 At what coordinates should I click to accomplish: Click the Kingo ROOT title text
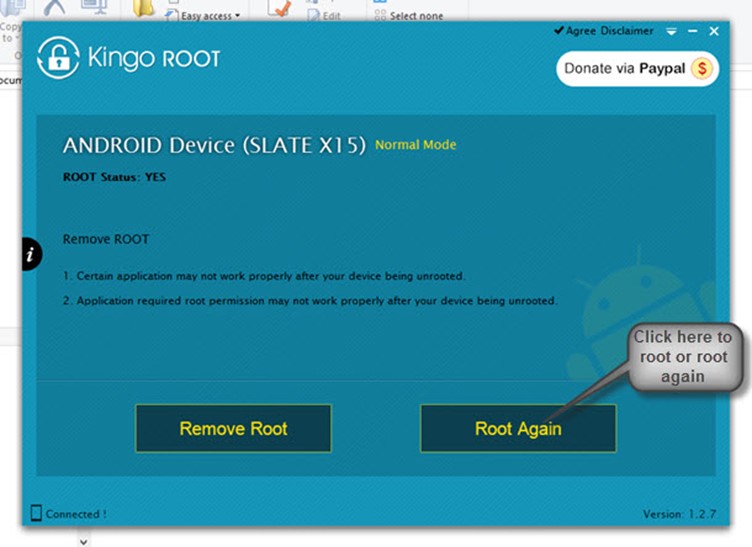[x=154, y=58]
